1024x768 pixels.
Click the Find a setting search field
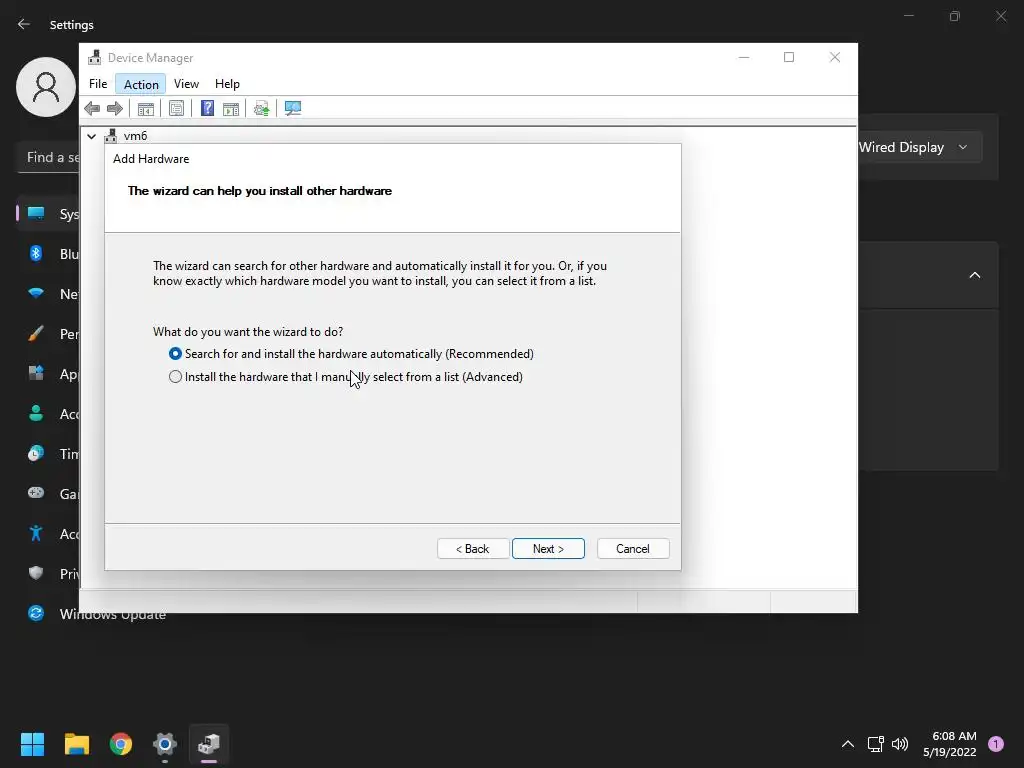click(48, 157)
